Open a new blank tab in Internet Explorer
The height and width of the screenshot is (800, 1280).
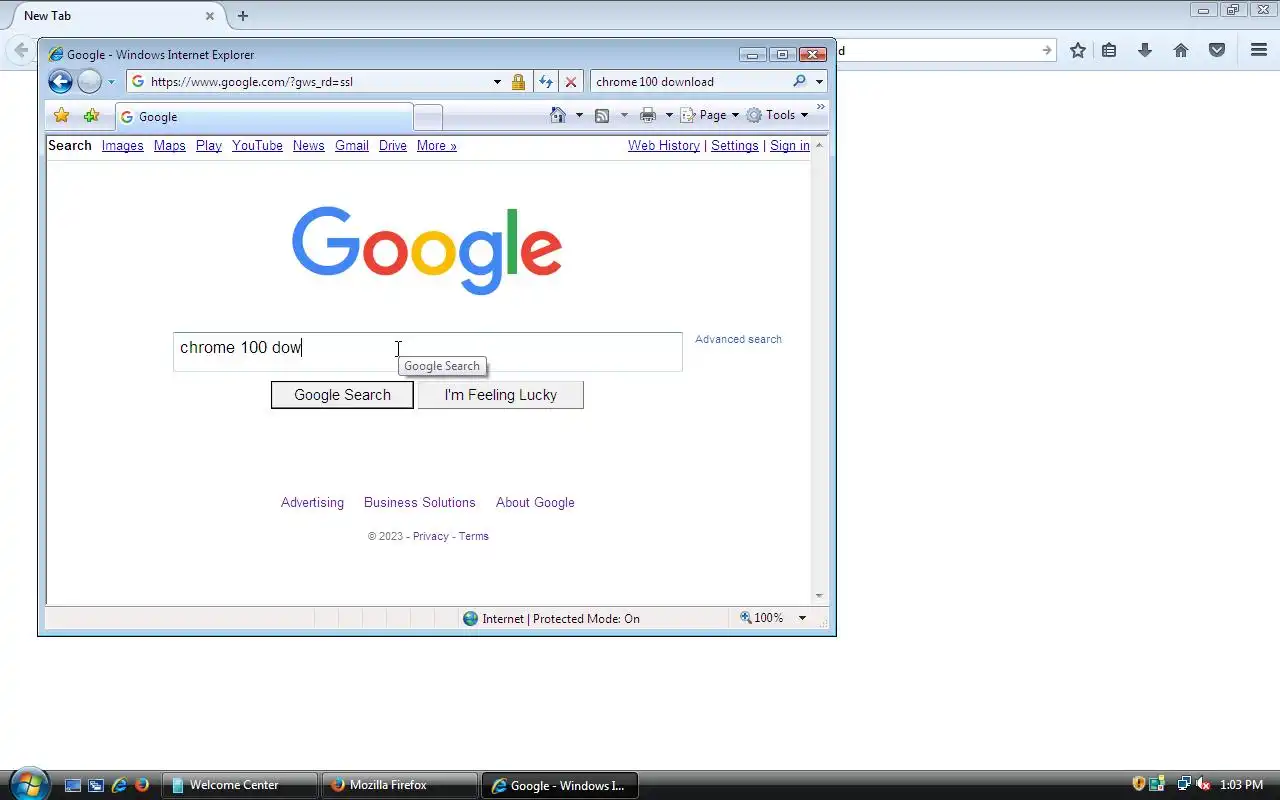click(x=428, y=117)
